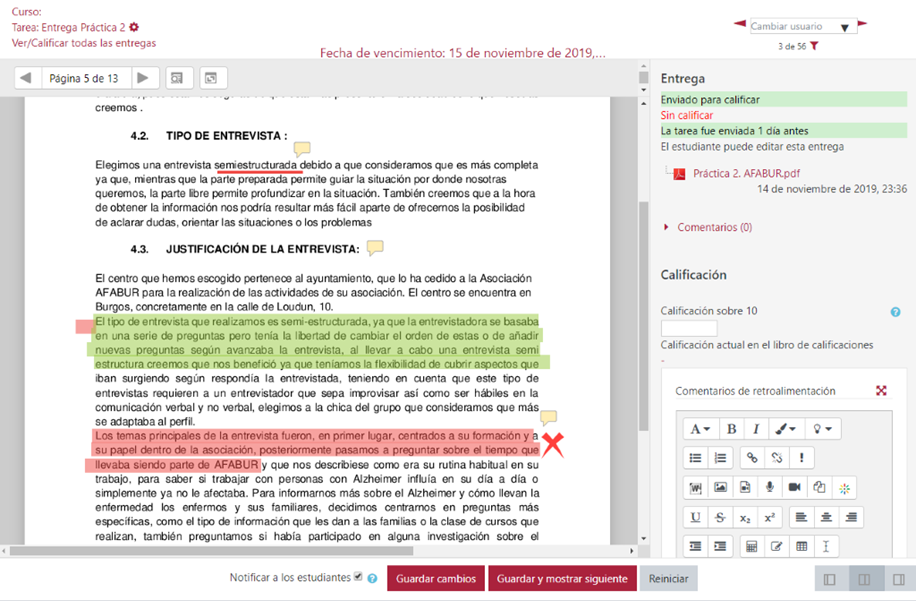Screen dimensions: 916x601
Task: Record audio with microphone icon
Action: [769, 488]
